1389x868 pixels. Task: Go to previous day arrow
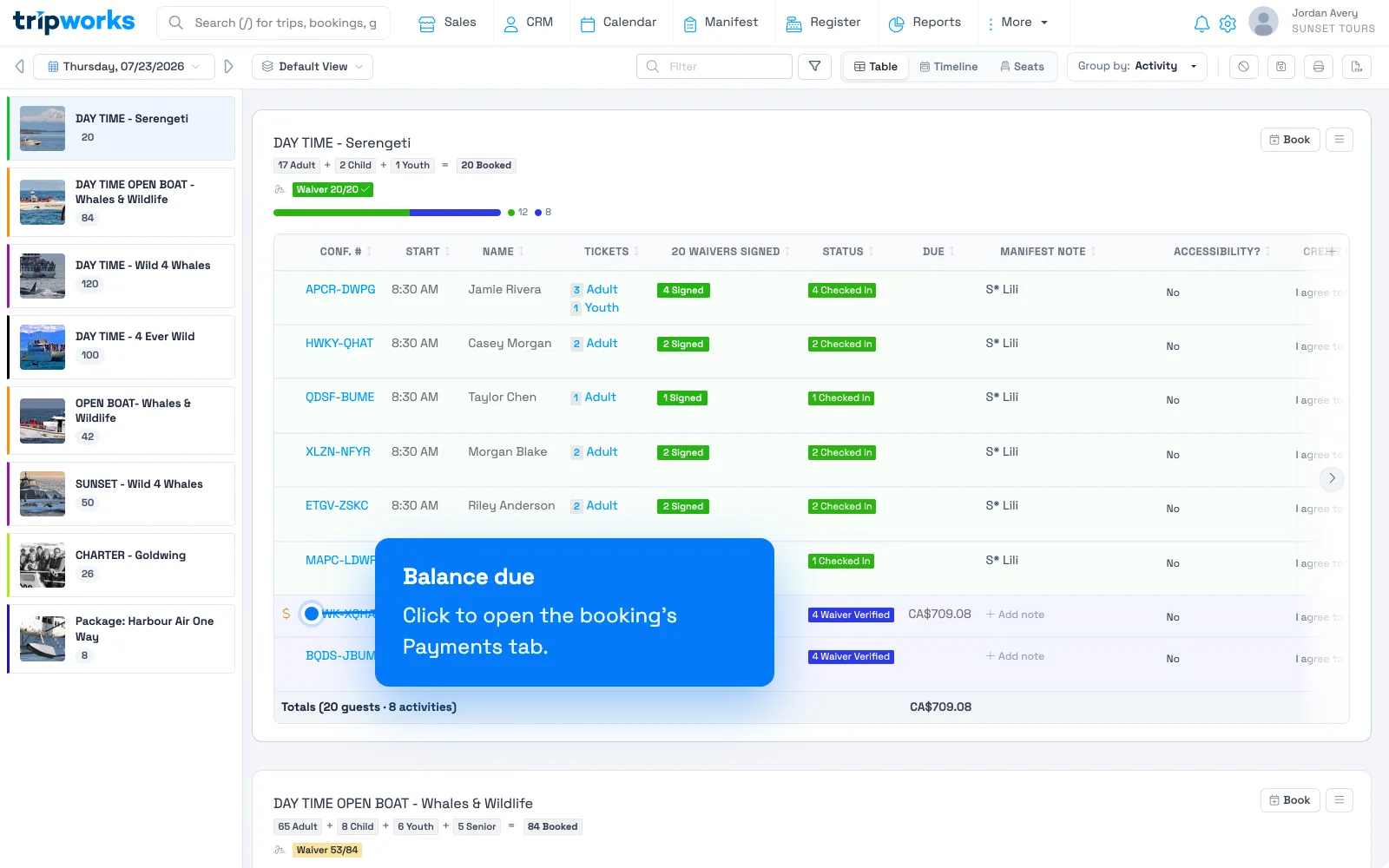click(x=20, y=67)
